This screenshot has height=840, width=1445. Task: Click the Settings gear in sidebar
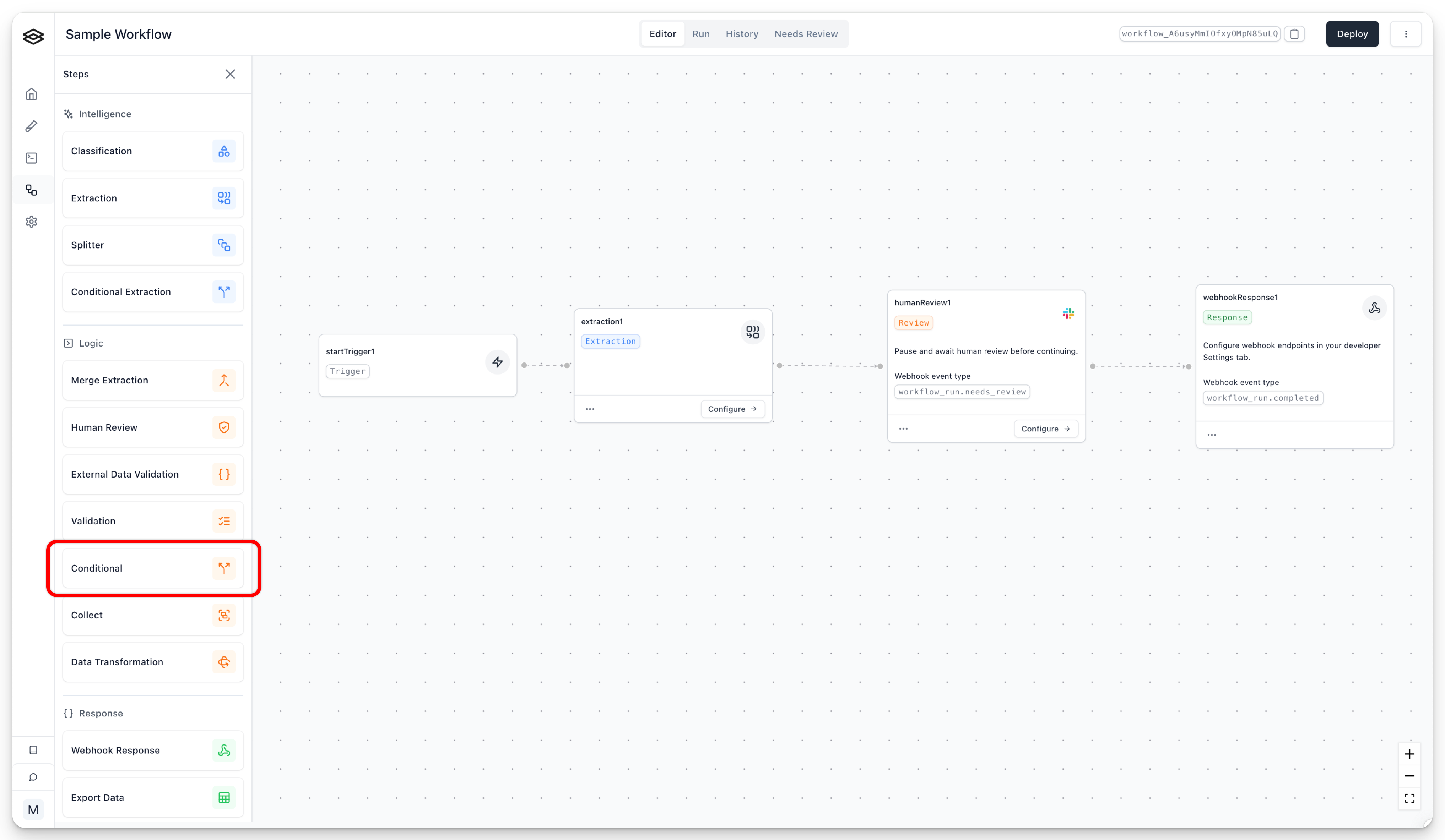tap(32, 222)
